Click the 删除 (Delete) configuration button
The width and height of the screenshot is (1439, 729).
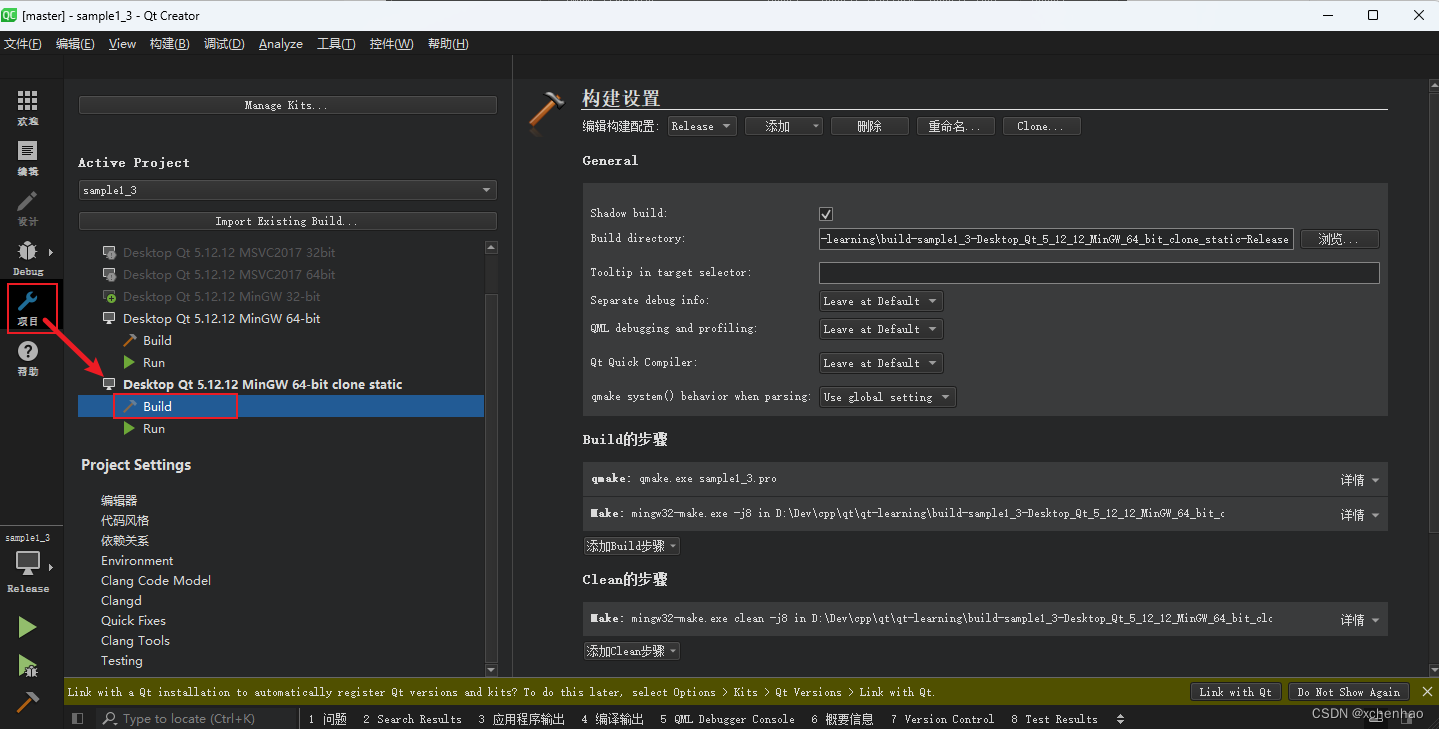(x=869, y=126)
